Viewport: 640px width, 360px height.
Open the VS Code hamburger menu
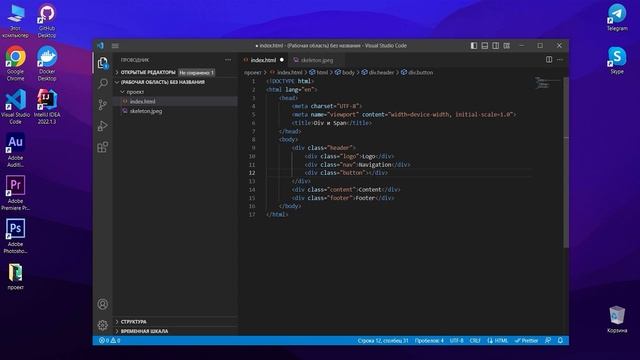[x=116, y=46]
